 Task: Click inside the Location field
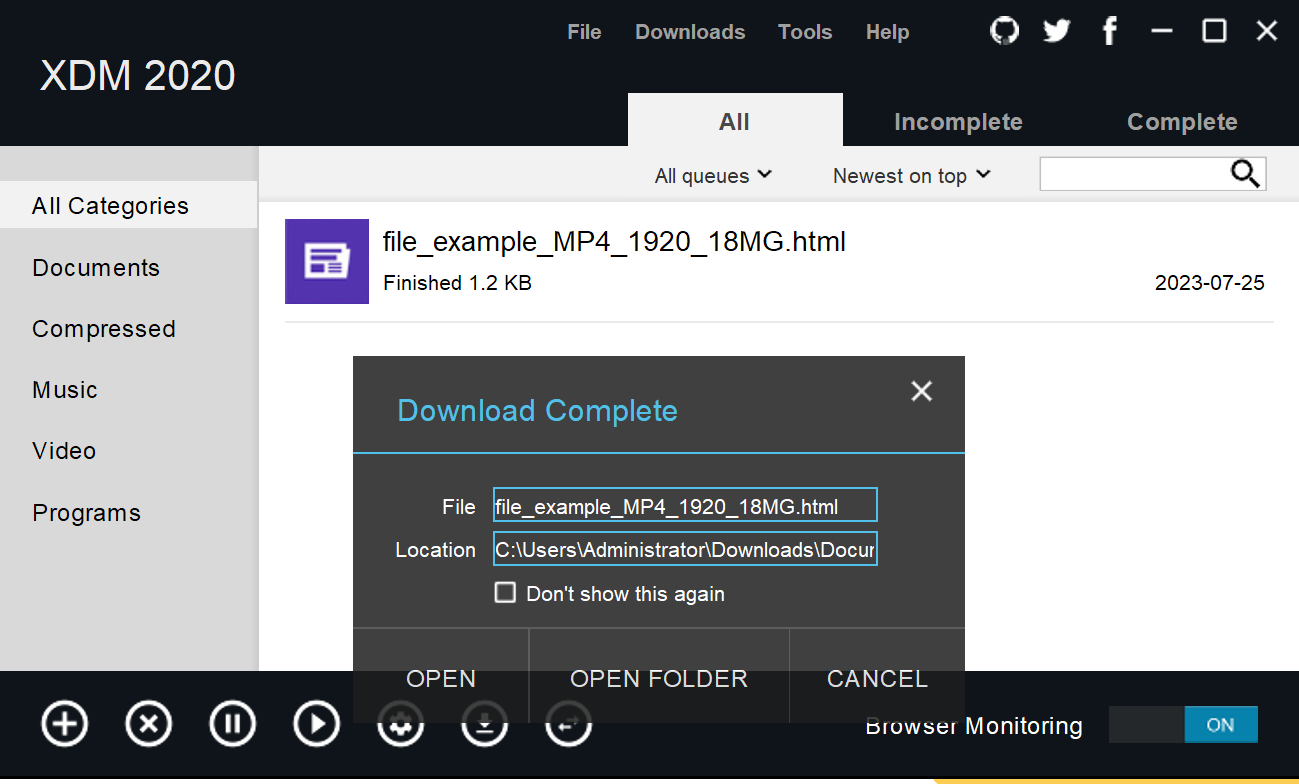coord(684,549)
